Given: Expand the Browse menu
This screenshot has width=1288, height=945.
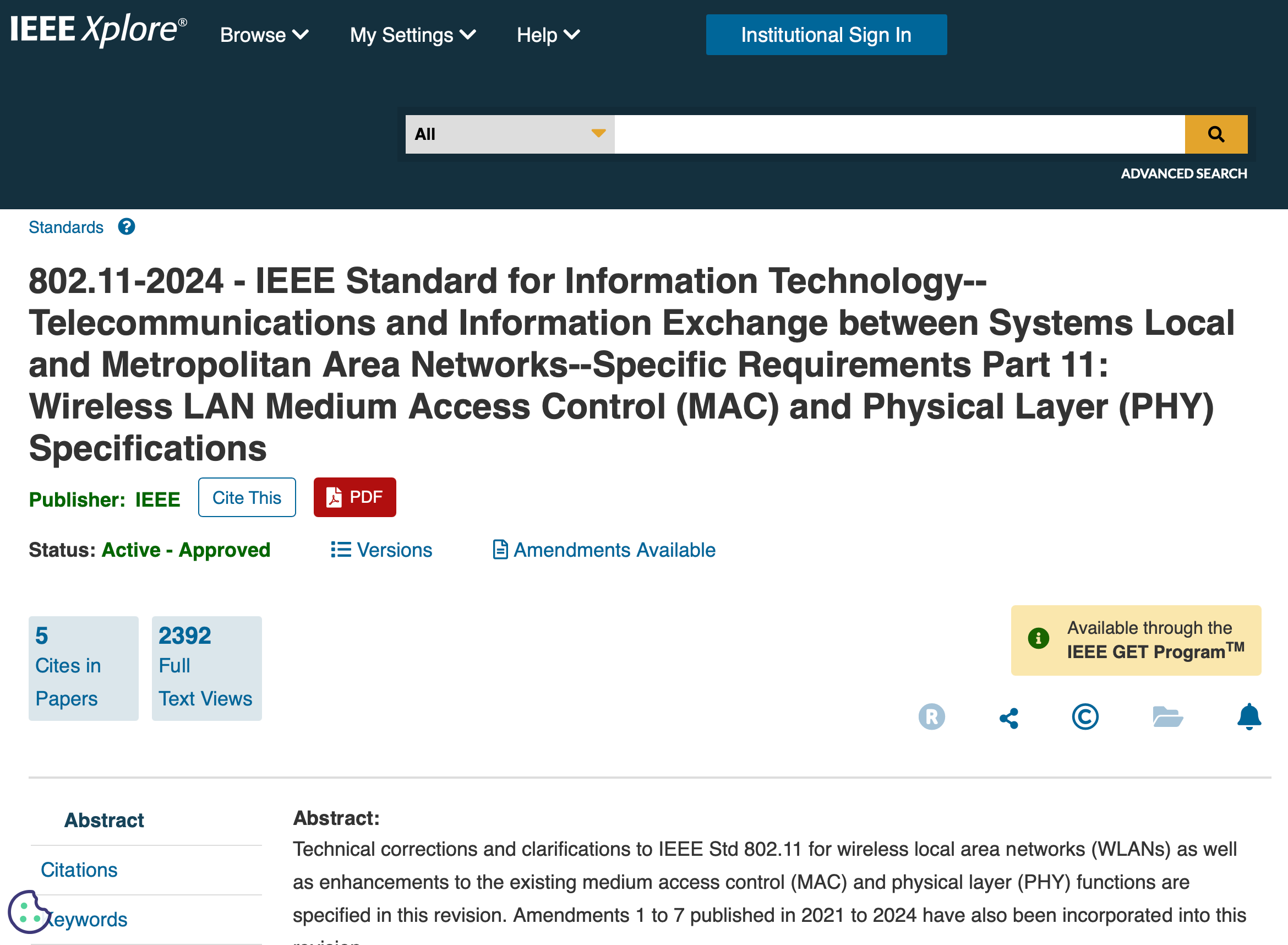Looking at the screenshot, I should (264, 35).
